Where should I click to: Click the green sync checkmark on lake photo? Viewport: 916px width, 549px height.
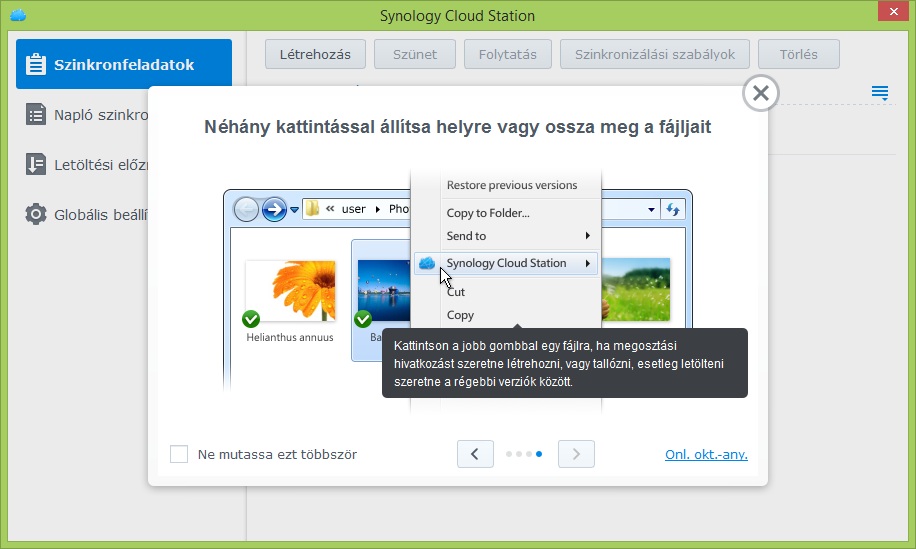click(363, 319)
